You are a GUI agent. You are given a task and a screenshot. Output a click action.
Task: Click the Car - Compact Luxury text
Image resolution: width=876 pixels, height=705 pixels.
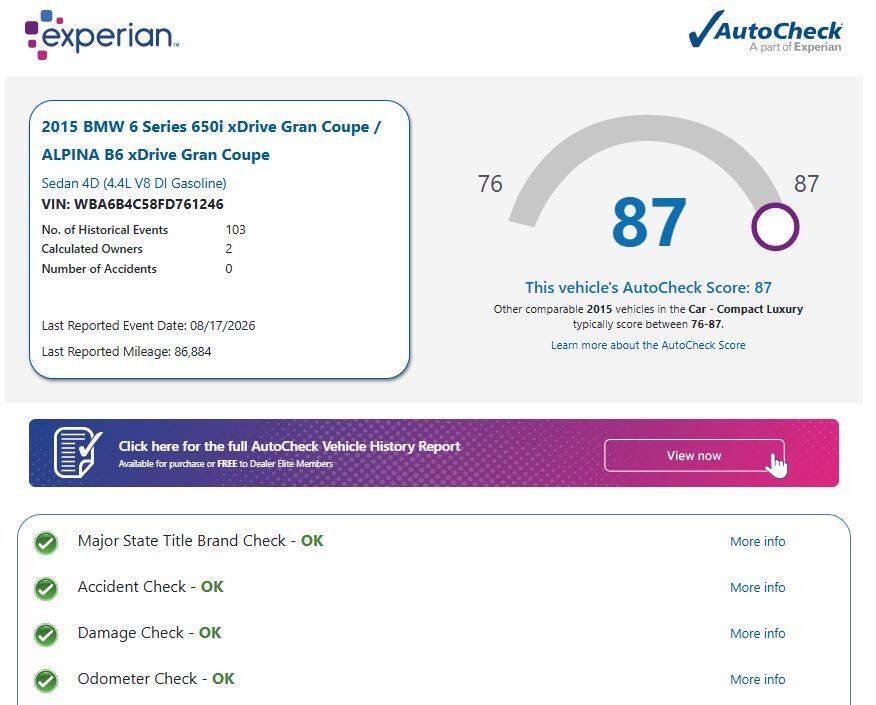click(745, 309)
